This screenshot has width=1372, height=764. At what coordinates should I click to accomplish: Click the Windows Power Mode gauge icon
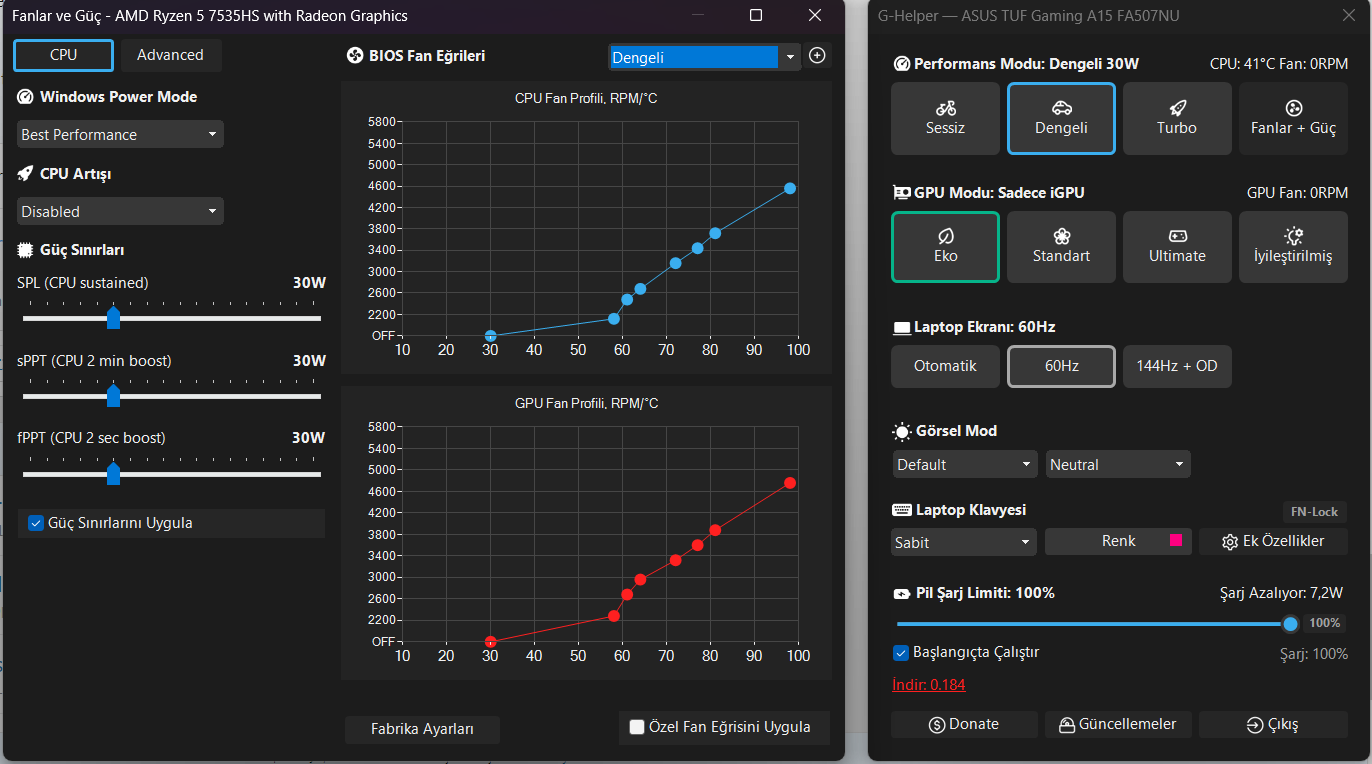coord(25,97)
